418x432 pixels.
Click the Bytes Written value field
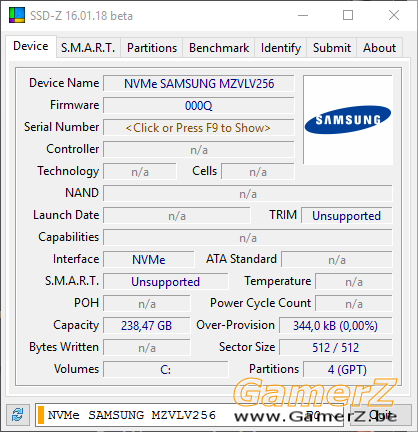[147, 348]
